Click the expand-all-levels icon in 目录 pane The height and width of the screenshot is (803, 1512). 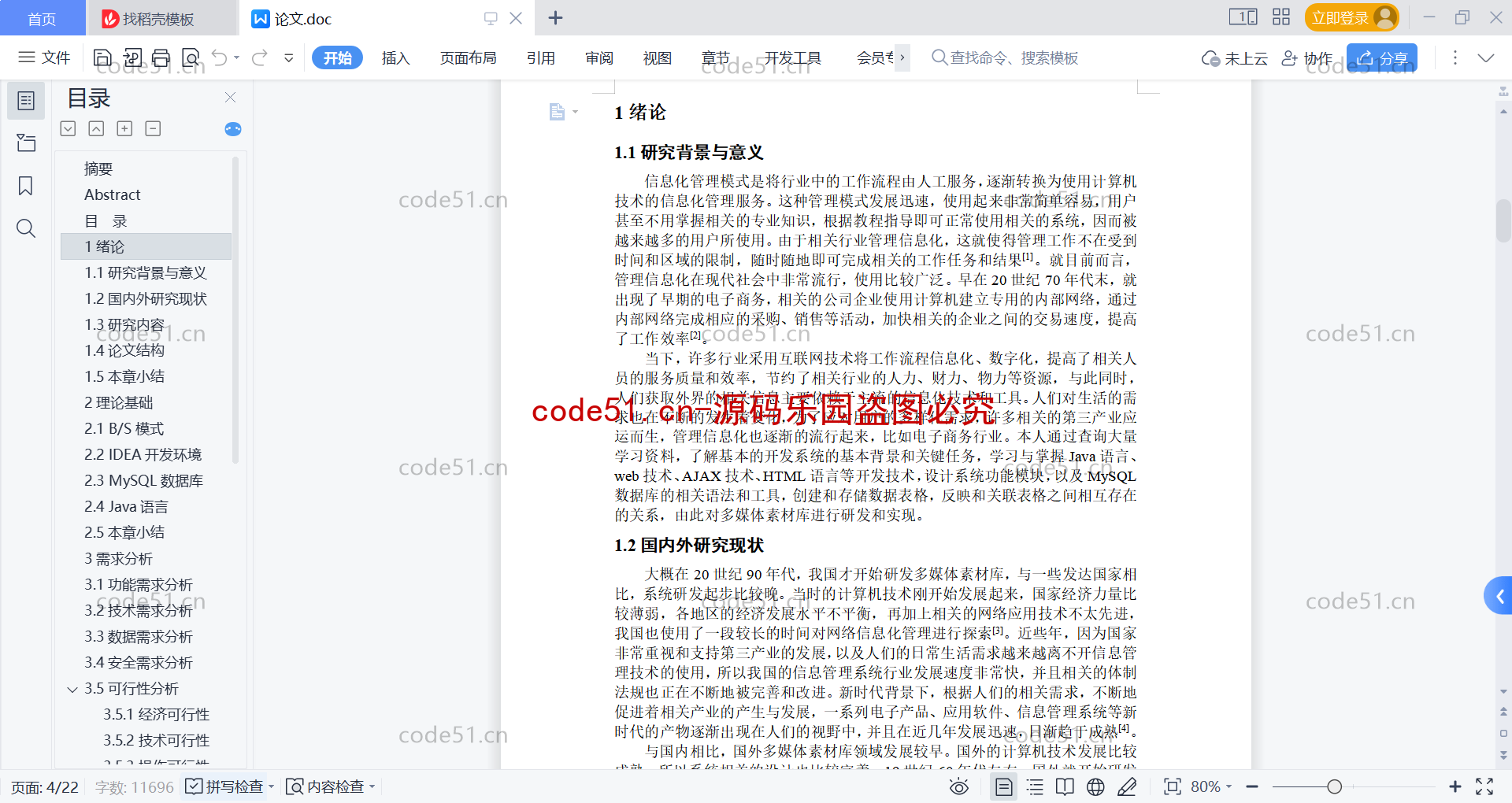click(x=69, y=128)
